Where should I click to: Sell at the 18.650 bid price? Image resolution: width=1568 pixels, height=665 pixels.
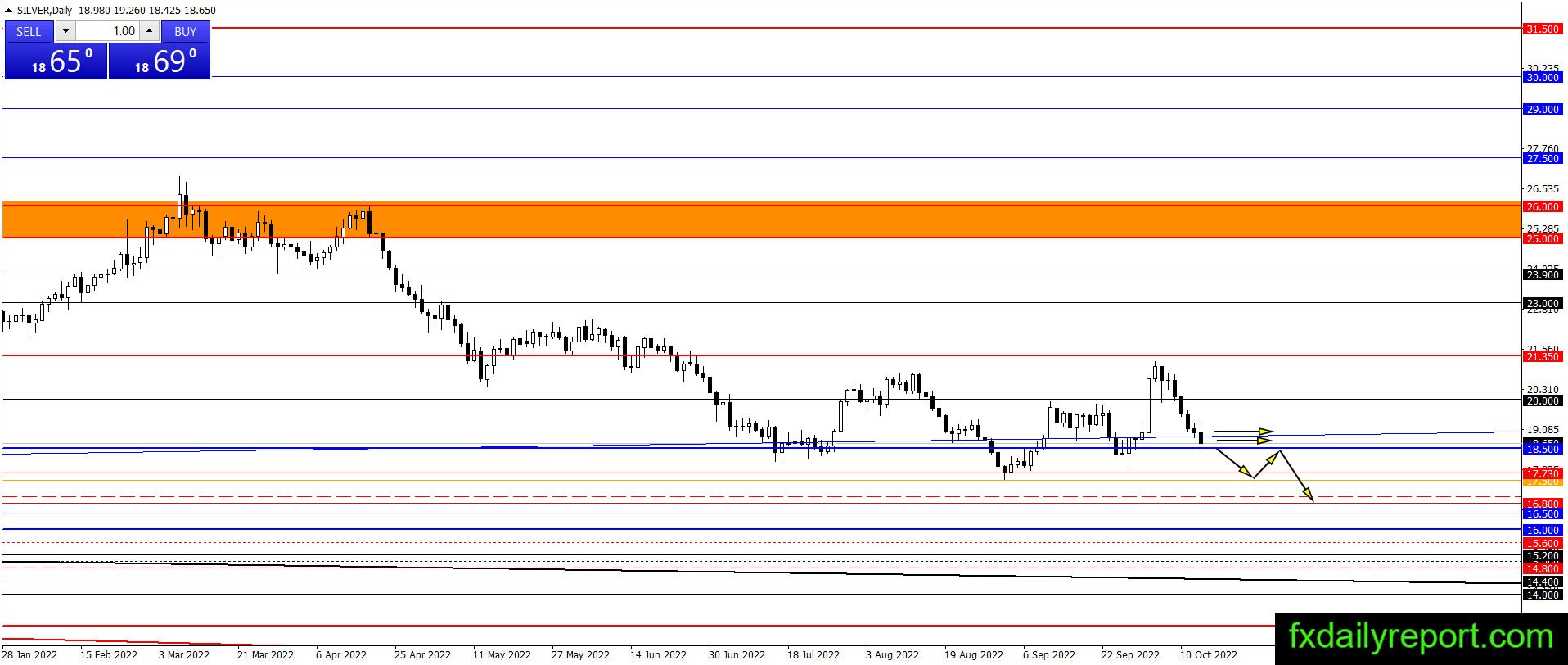[x=56, y=61]
